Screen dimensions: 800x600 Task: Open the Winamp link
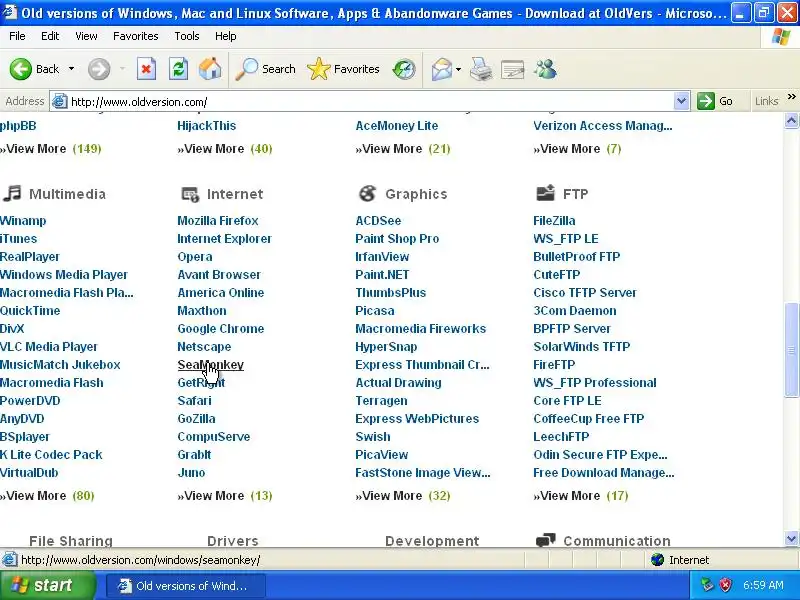click(23, 221)
